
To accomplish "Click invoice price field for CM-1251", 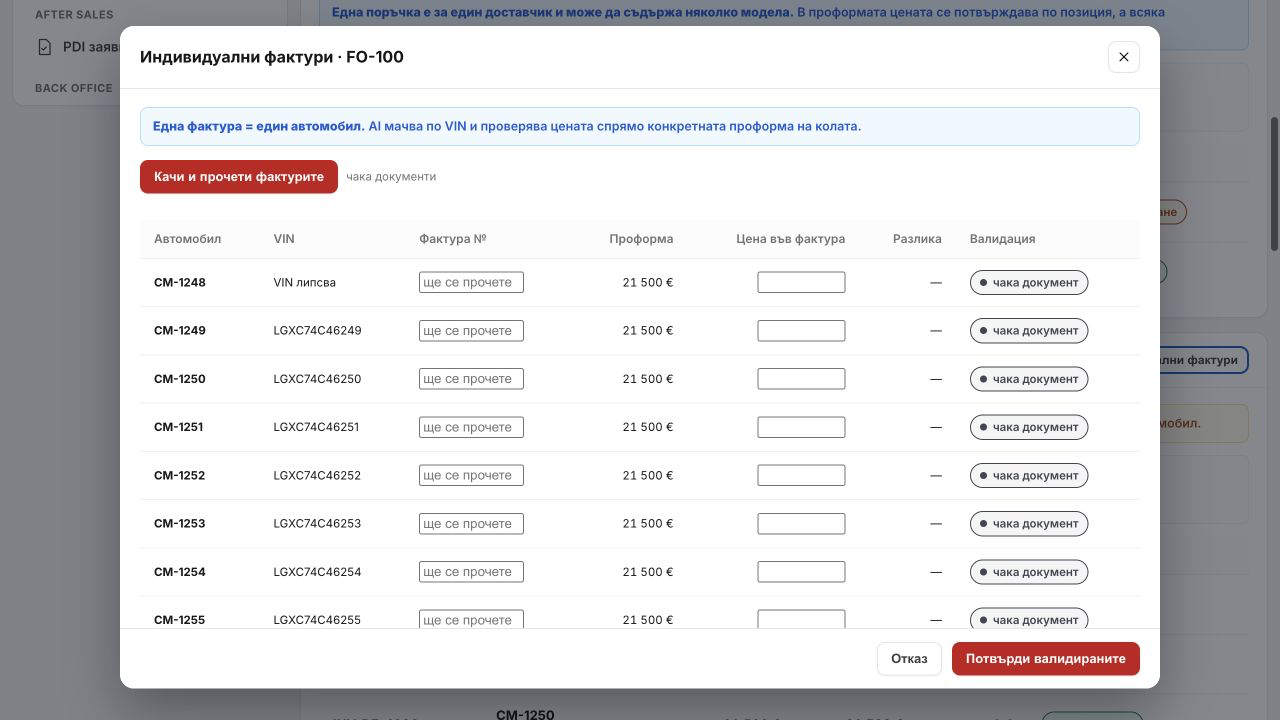I will 801,427.
